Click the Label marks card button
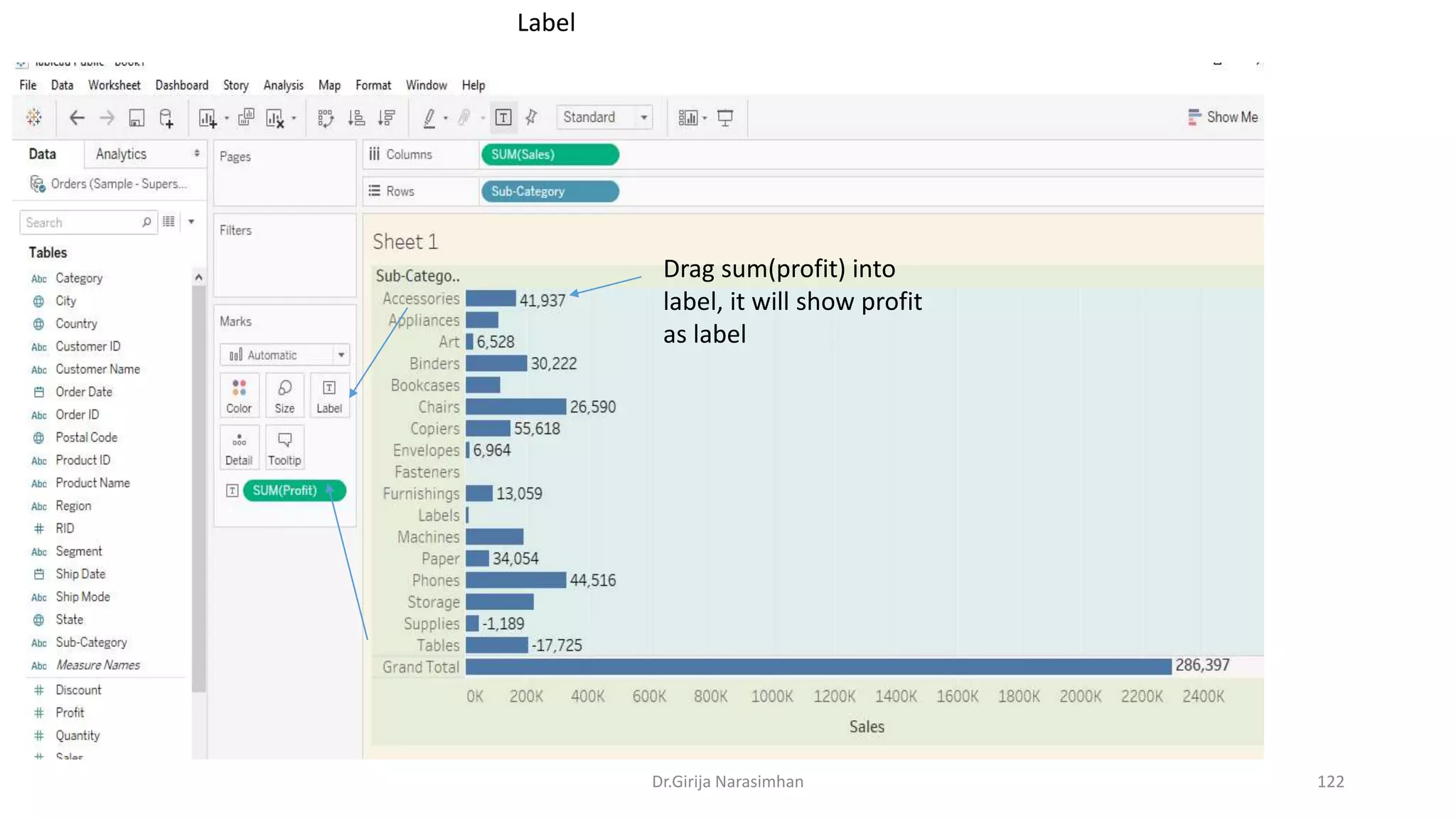This screenshot has width=1456, height=819. pos(329,396)
